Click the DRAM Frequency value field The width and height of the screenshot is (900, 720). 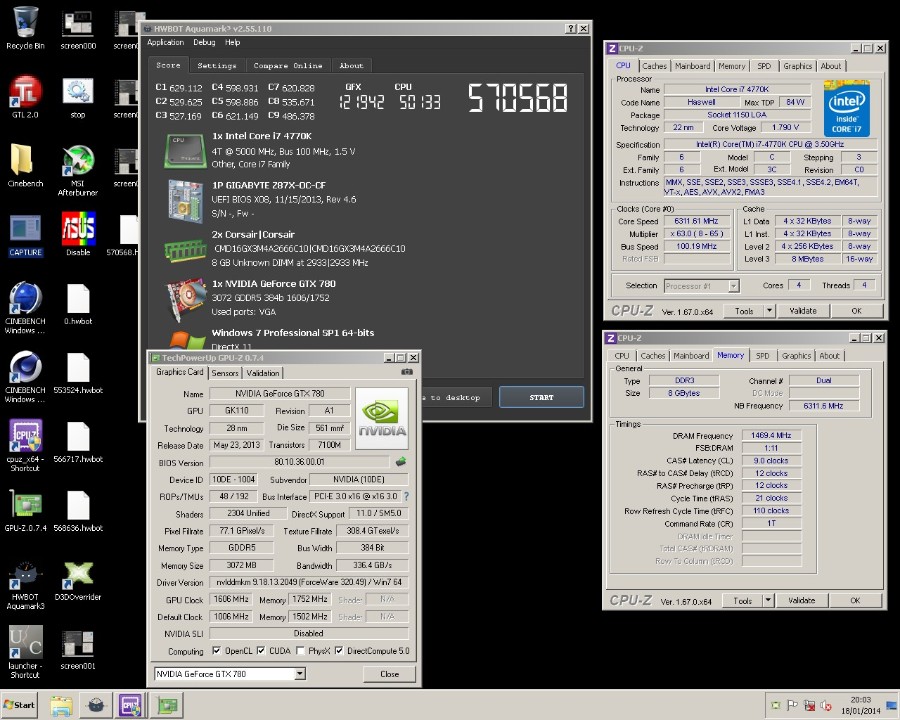click(771, 435)
